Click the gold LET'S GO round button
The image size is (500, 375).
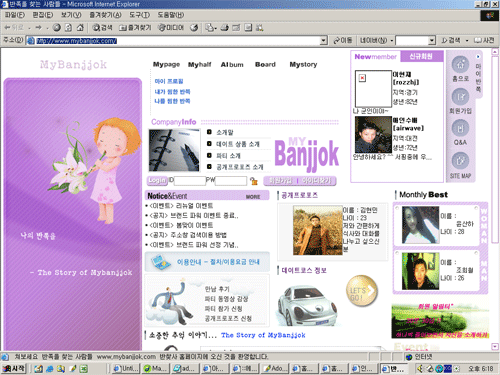(362, 291)
